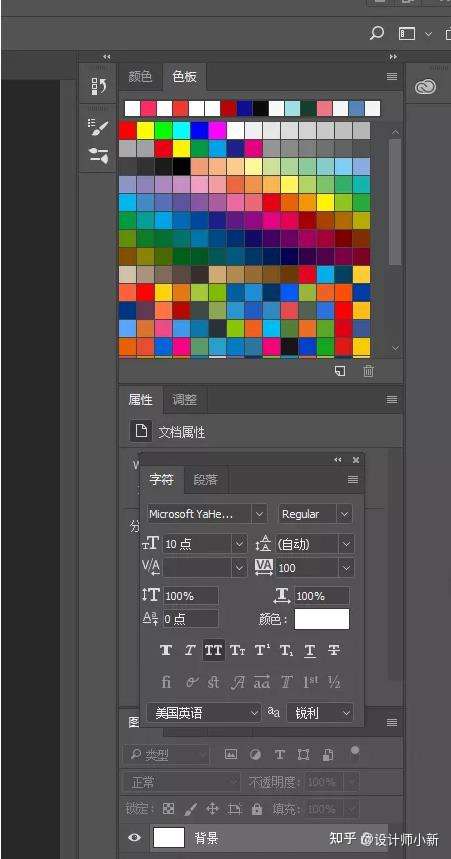Open the Layers panel menu icon
This screenshot has height=859, width=451.
[392, 723]
